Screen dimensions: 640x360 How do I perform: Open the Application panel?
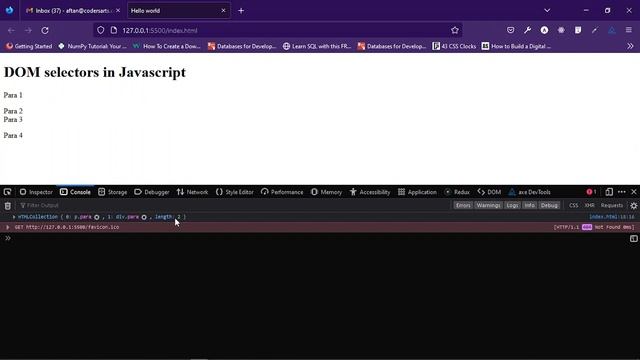pos(417,192)
